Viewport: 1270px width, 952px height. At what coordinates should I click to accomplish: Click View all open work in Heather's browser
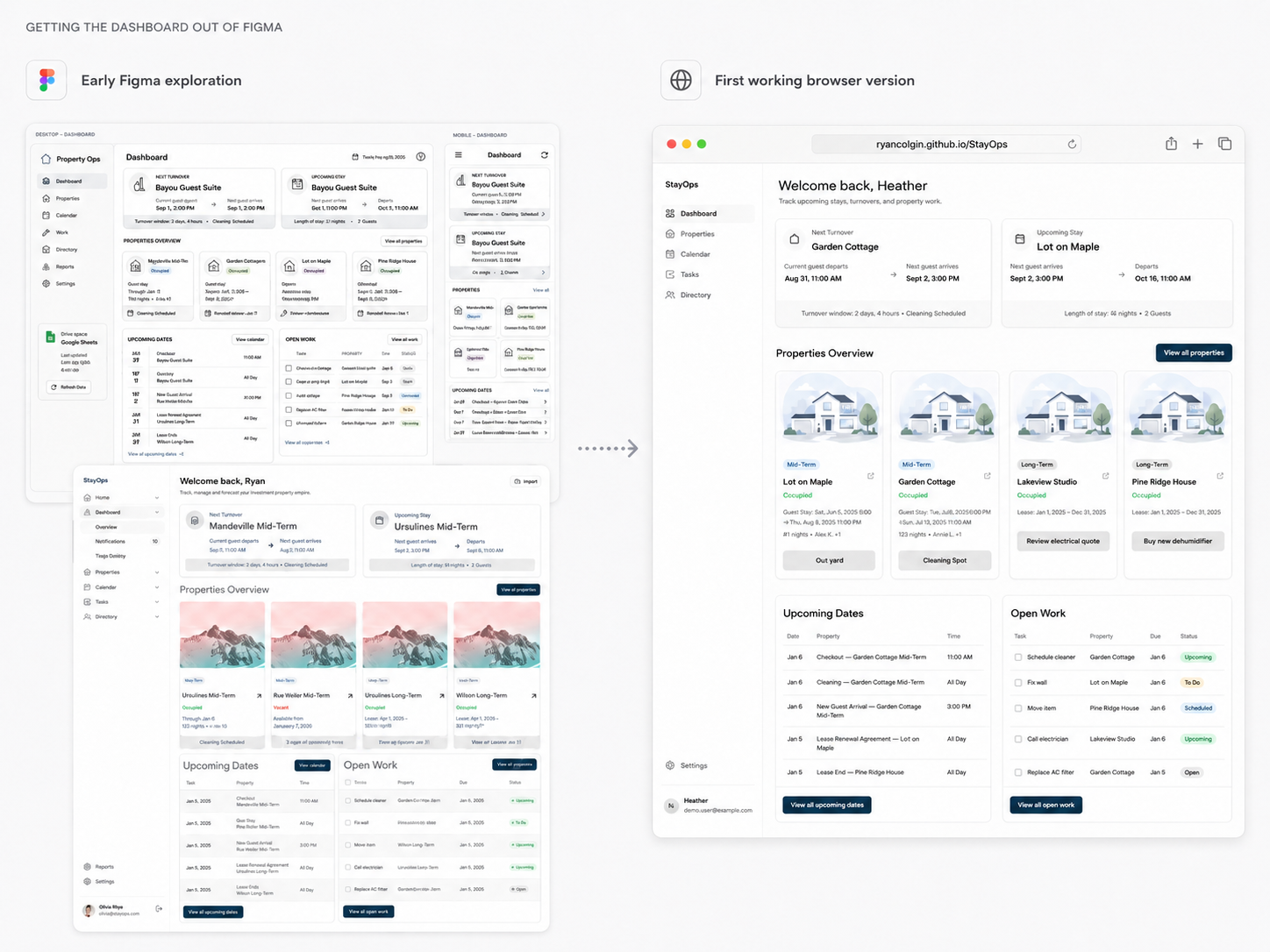(x=1046, y=805)
